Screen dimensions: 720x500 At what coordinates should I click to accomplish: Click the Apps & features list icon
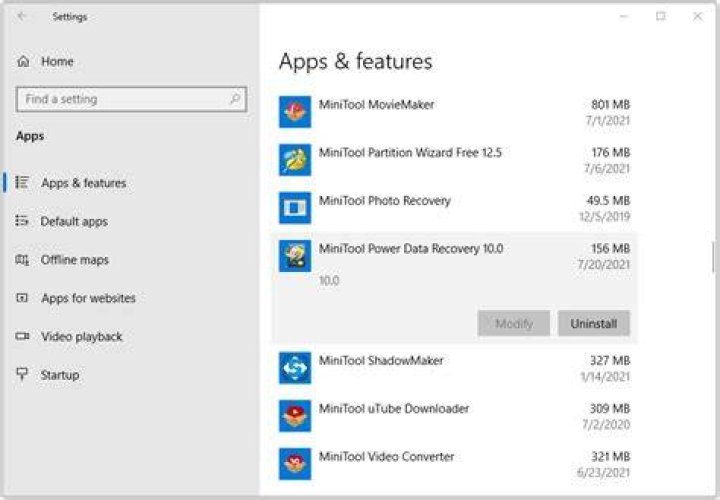[x=22, y=182]
